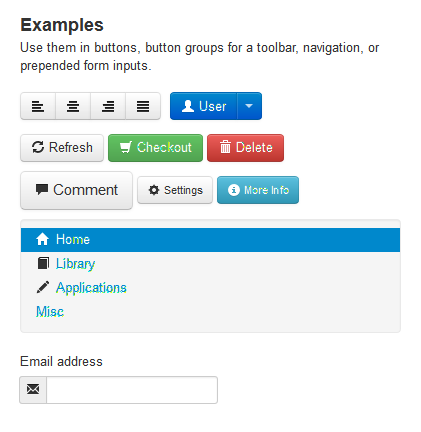The image size is (421, 432).
Task: Select the Home navigation item
Action: (210, 240)
